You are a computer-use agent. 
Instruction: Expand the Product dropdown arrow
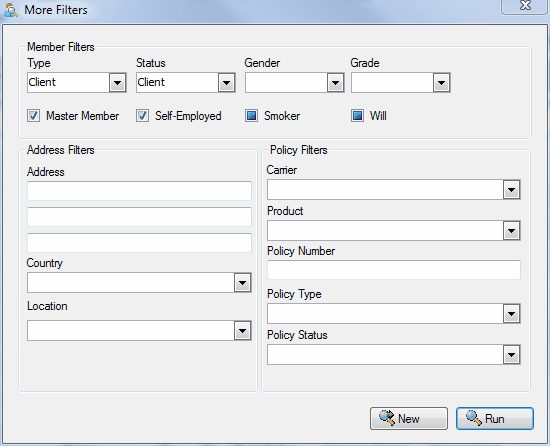tap(511, 231)
